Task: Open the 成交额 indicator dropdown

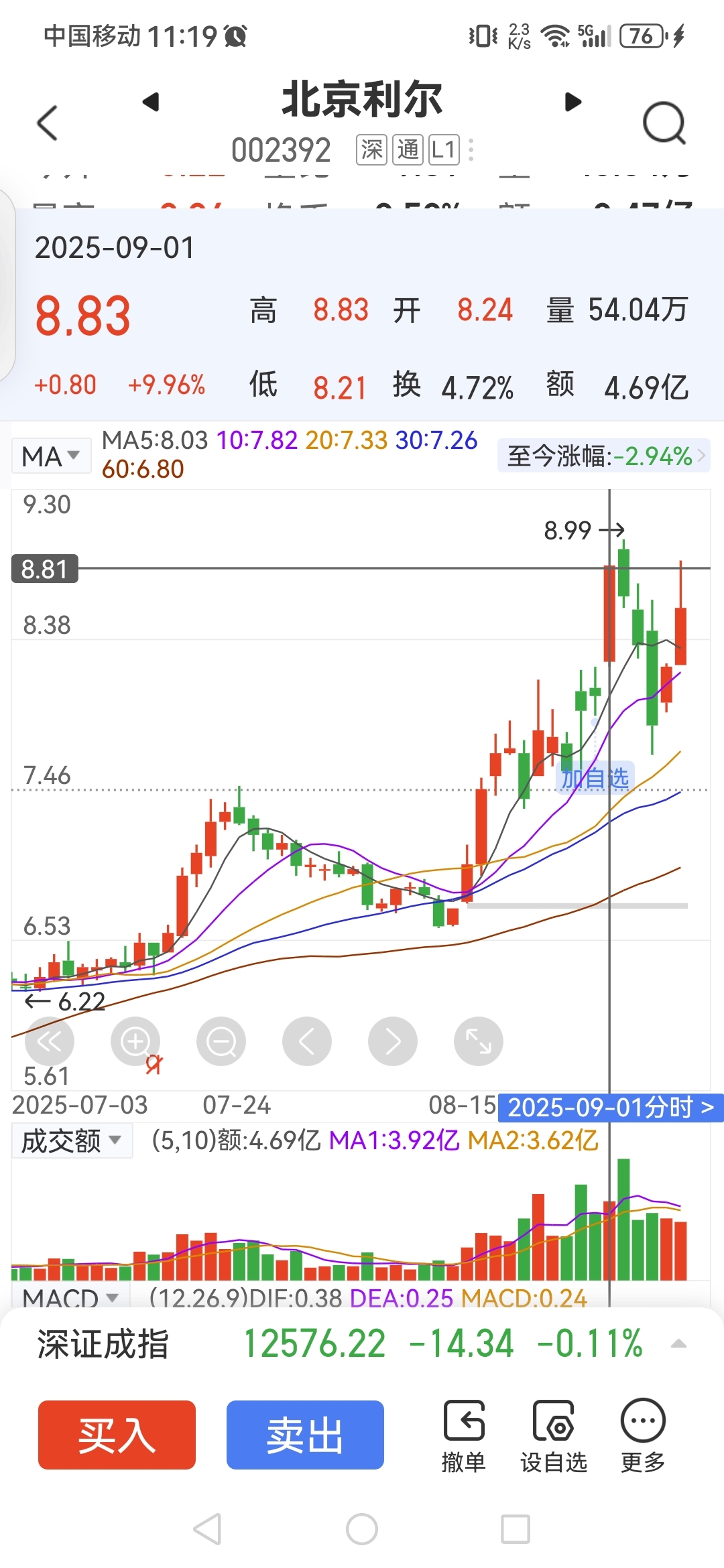Action: [72, 1141]
